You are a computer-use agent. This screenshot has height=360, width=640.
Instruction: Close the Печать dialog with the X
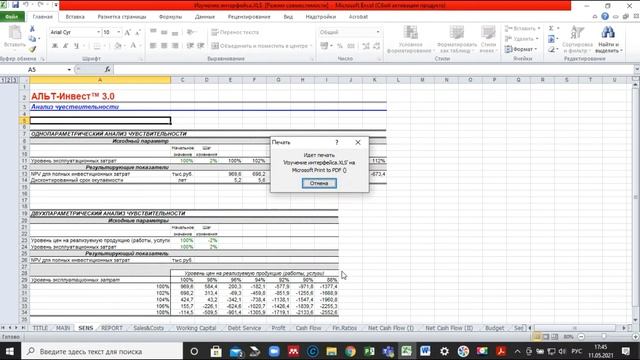pyautogui.click(x=358, y=142)
